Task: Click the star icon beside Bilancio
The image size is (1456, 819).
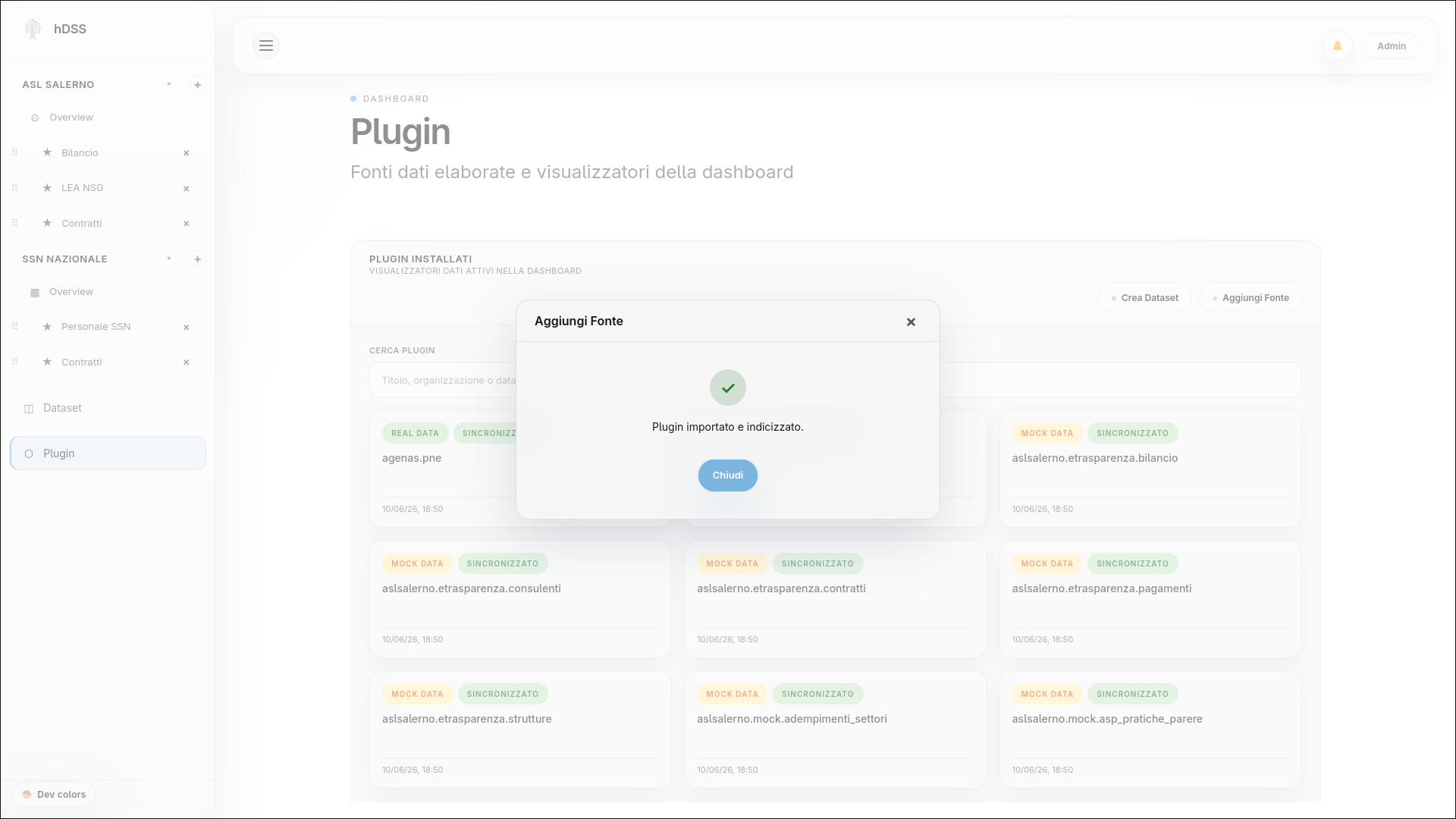Action: (x=47, y=152)
